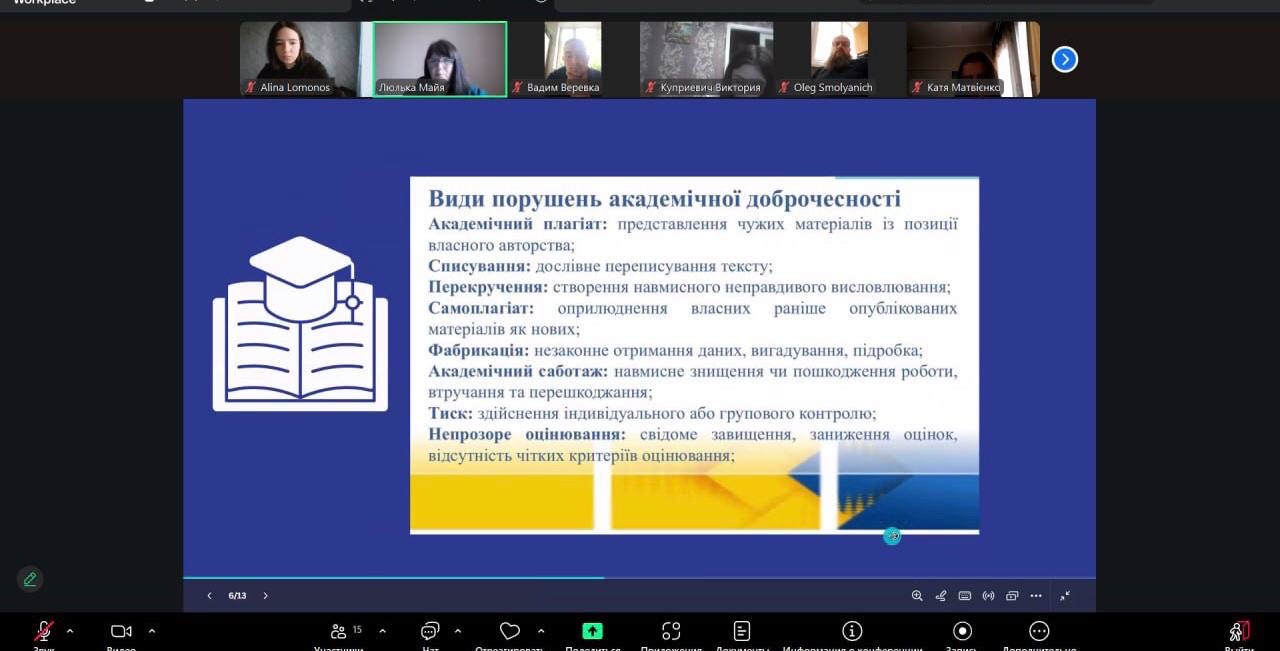Expand audio options arrow next to microphone
The height and width of the screenshot is (651, 1280).
pyautogui.click(x=70, y=631)
